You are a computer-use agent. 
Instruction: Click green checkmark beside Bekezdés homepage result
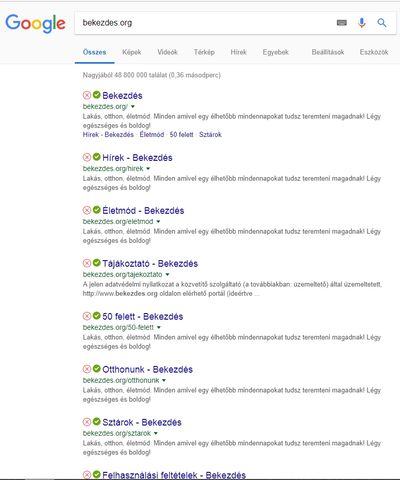[x=96, y=95]
